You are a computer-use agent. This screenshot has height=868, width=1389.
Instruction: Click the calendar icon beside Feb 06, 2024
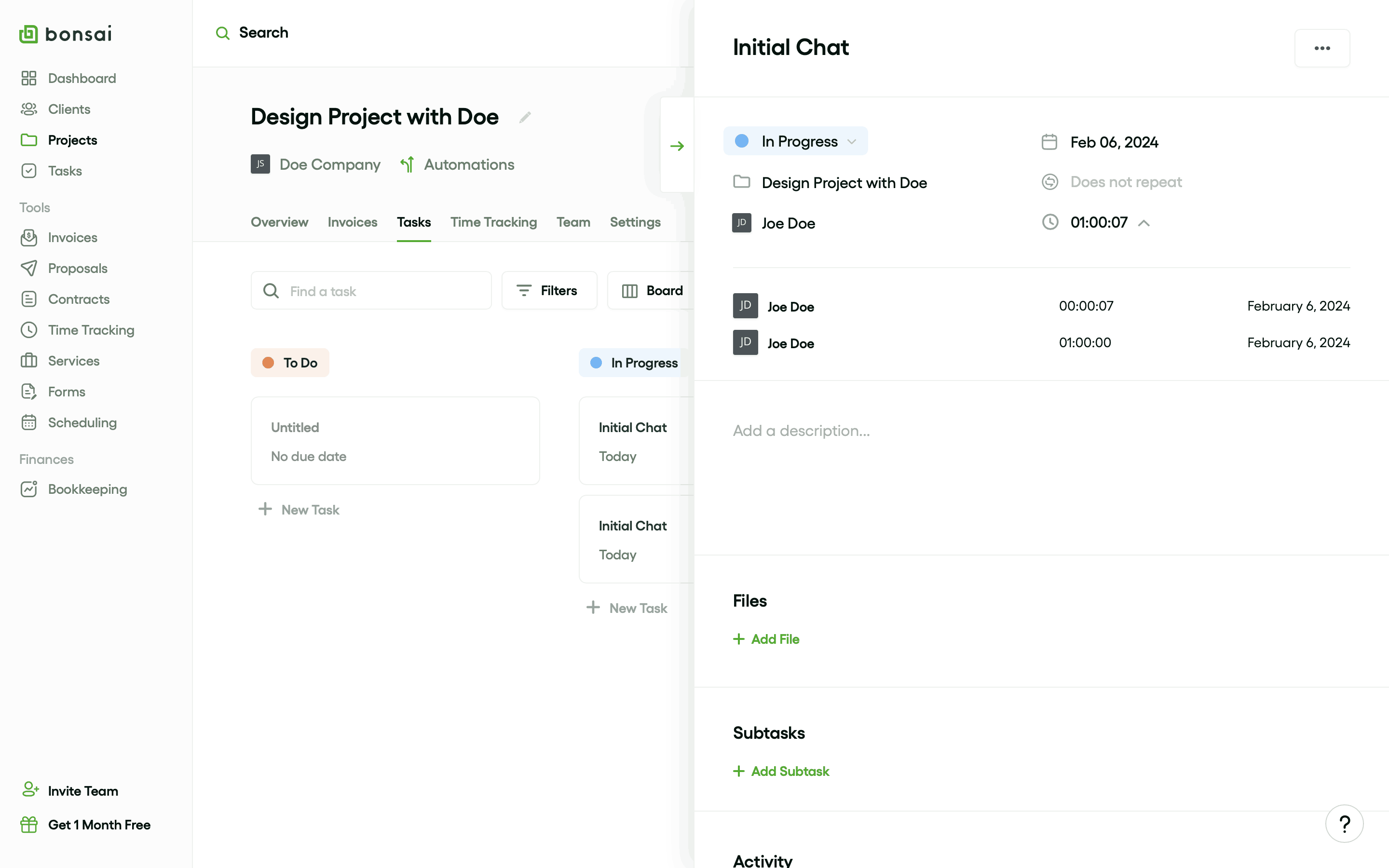click(1049, 142)
